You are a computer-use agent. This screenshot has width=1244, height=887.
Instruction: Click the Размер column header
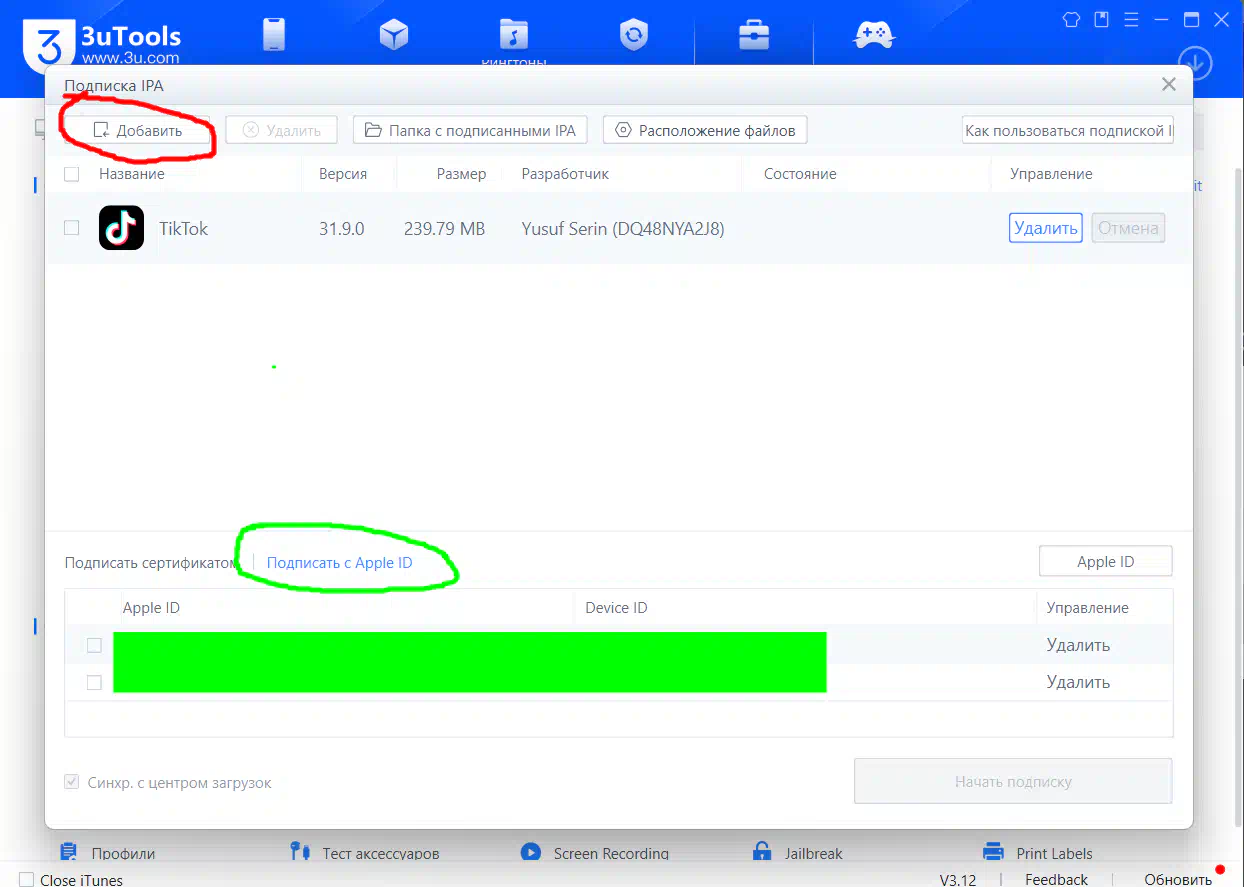coord(462,174)
